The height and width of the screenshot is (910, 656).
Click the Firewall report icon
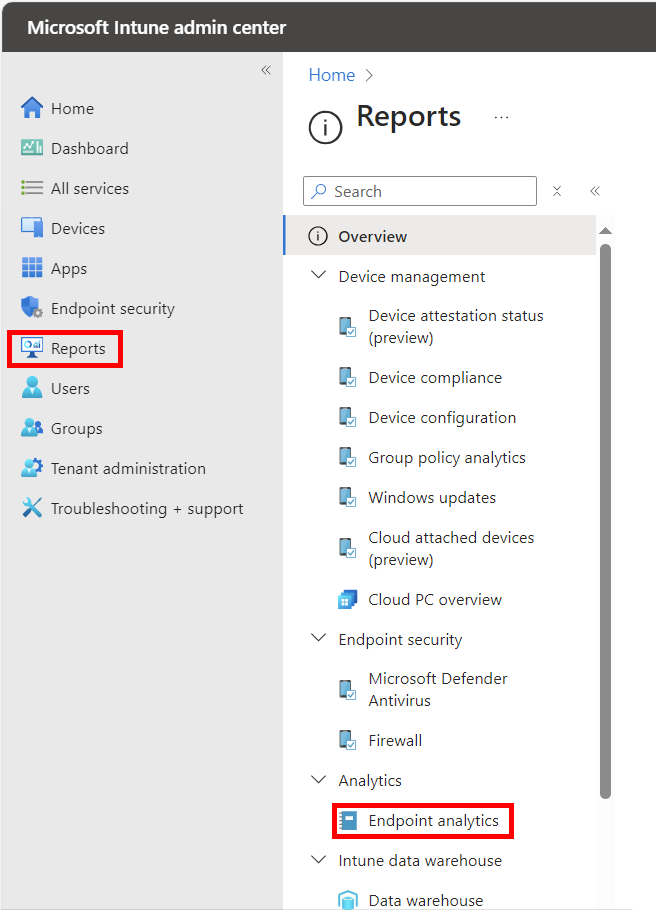click(347, 741)
